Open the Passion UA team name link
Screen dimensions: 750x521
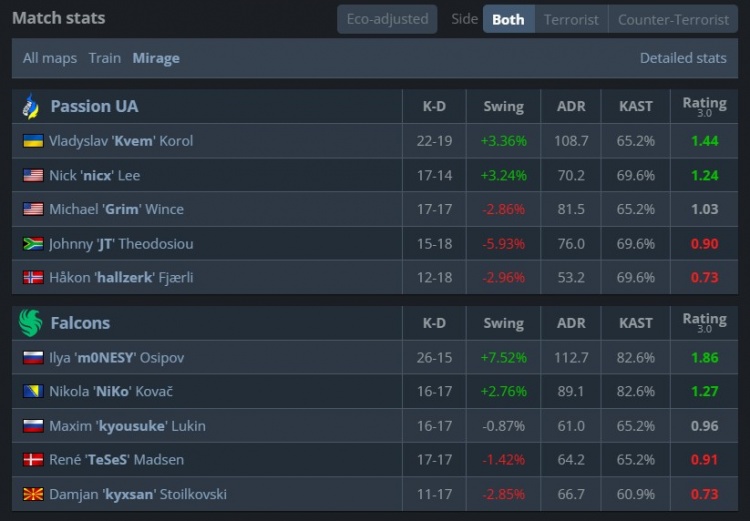94,106
